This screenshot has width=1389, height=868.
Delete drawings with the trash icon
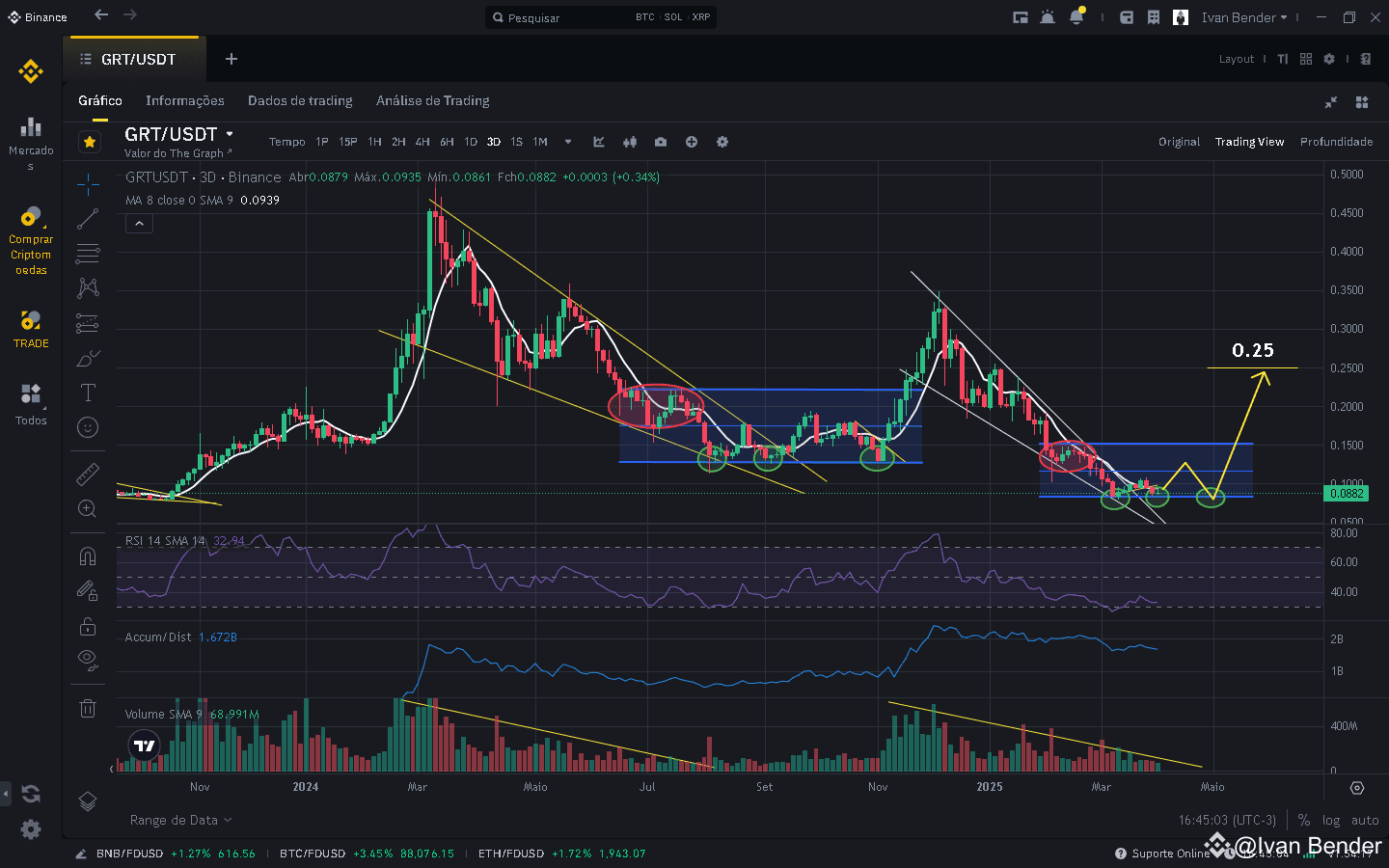88,709
